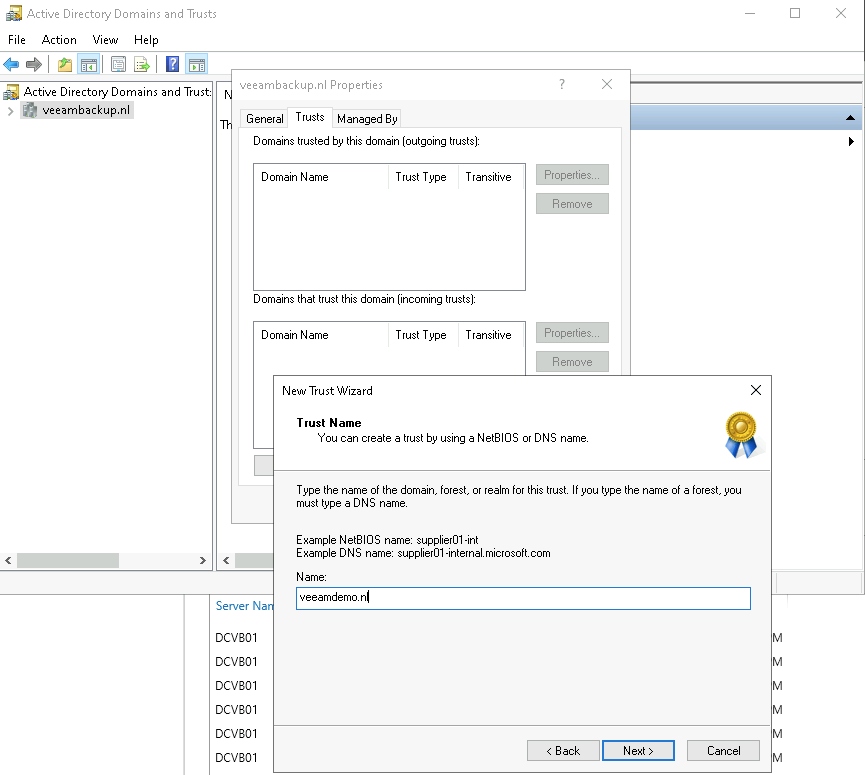
Task: Click the Back arrow toolbar icon
Action: pos(12,65)
